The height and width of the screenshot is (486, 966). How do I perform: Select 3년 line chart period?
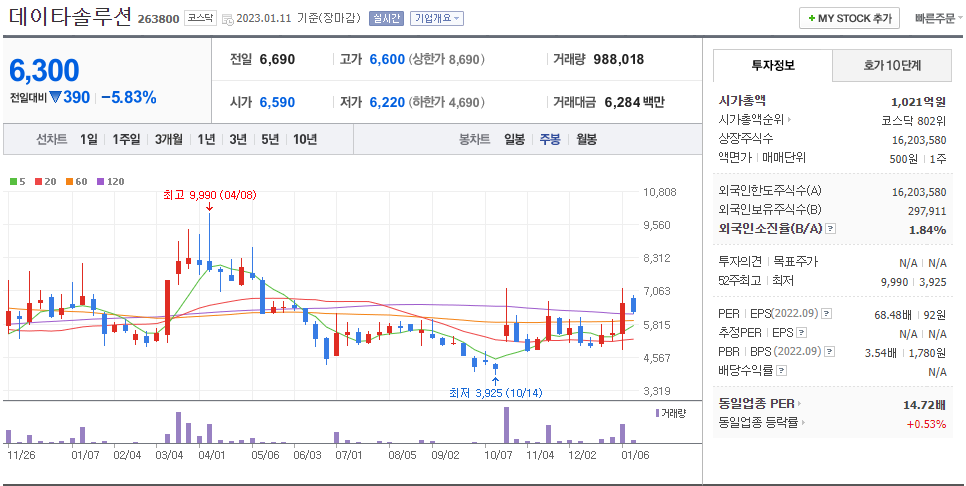(x=238, y=140)
